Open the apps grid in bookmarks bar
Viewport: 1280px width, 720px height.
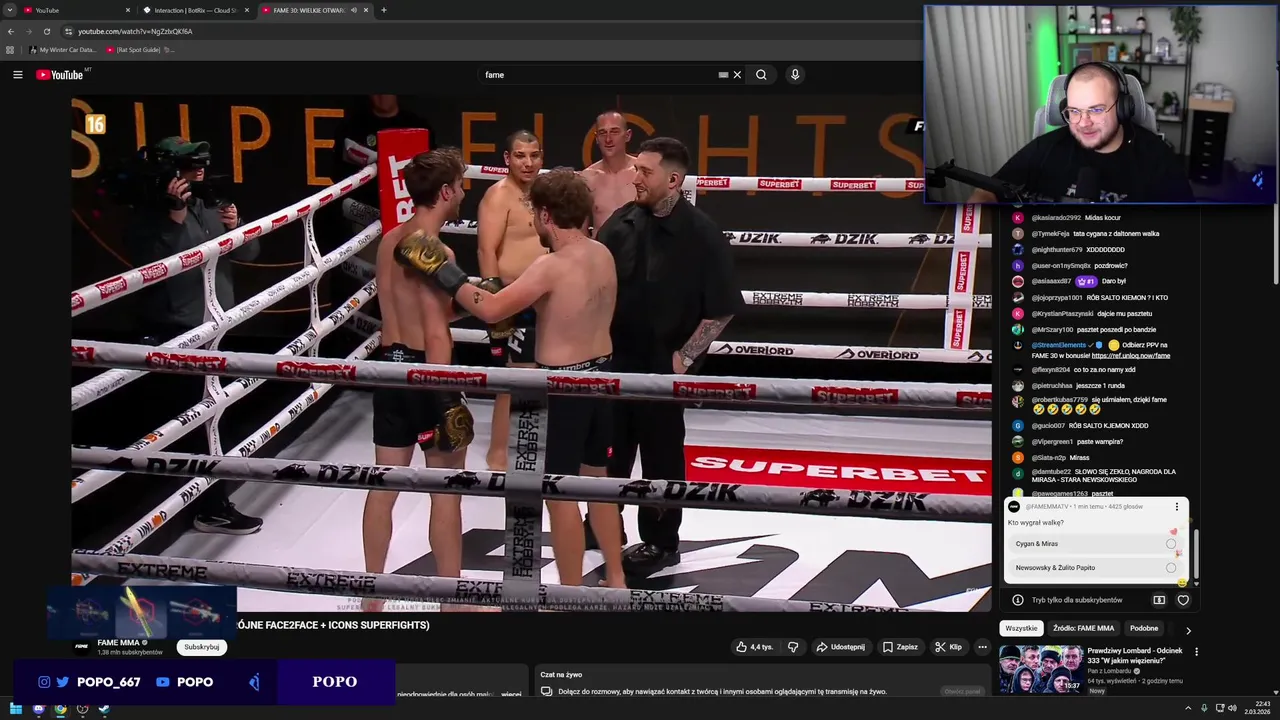[10, 50]
